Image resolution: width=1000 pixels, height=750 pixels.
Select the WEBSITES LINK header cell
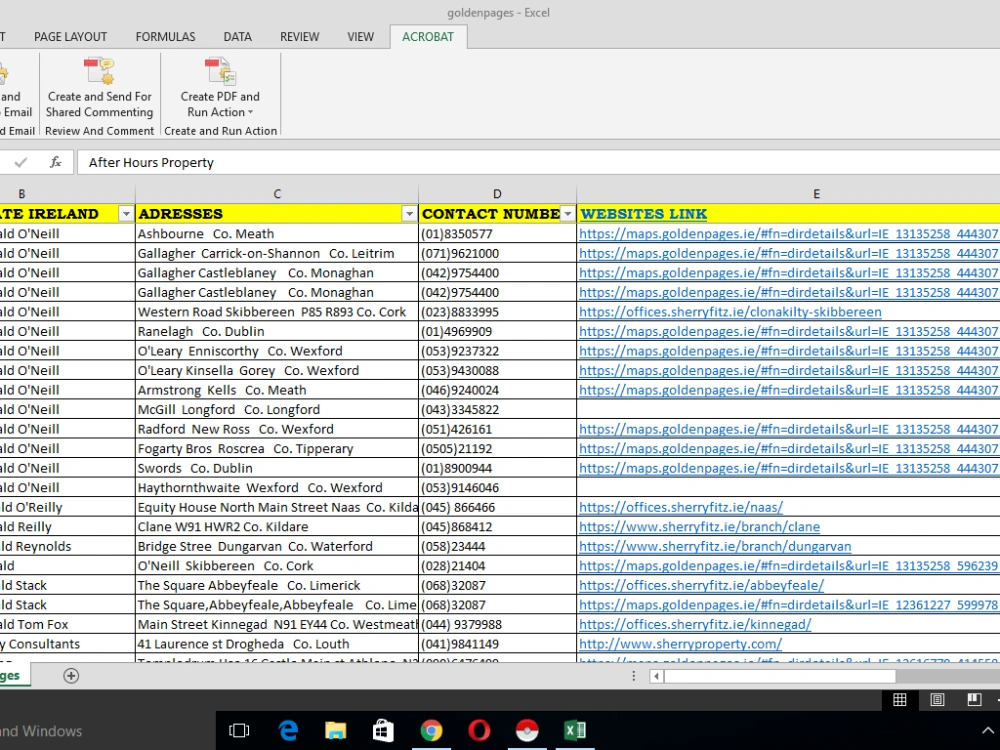click(788, 214)
